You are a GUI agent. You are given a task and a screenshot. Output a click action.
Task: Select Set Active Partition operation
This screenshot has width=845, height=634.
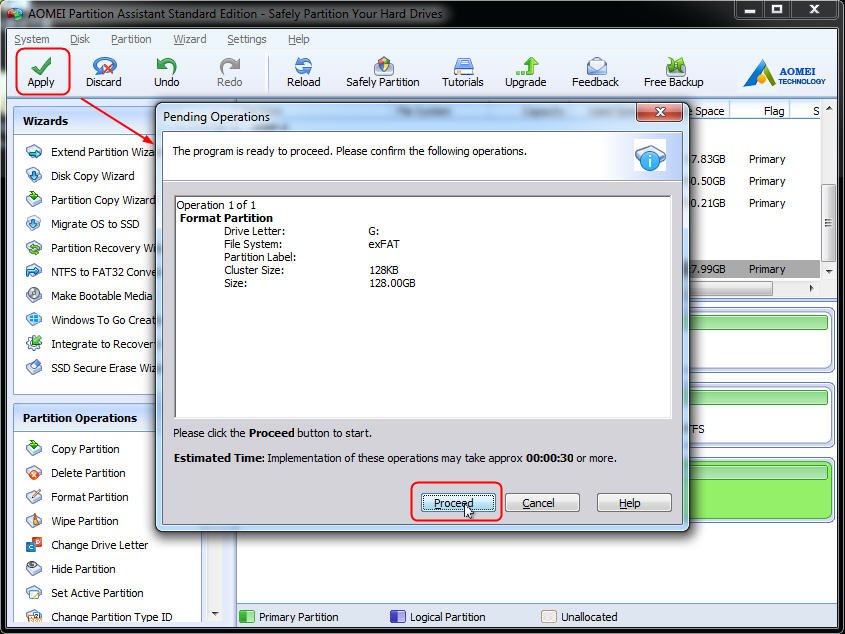pyautogui.click(x=85, y=593)
